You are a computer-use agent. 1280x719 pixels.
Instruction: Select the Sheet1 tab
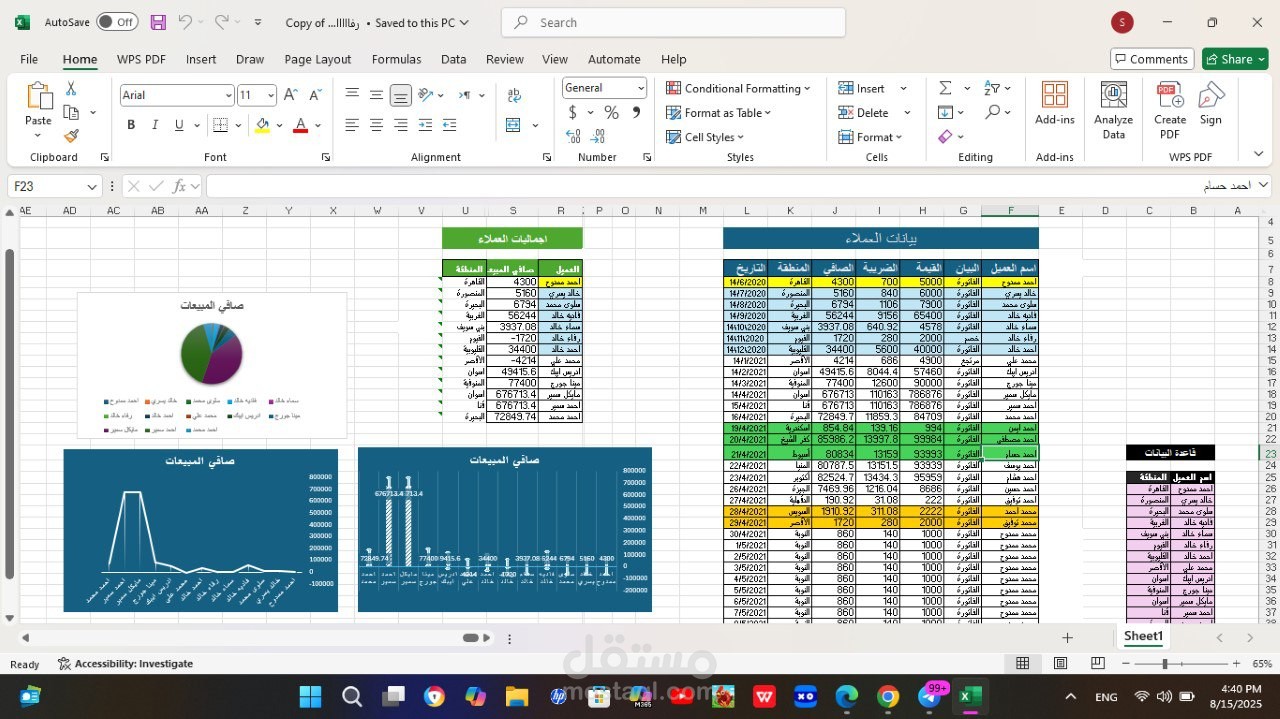tap(1143, 636)
